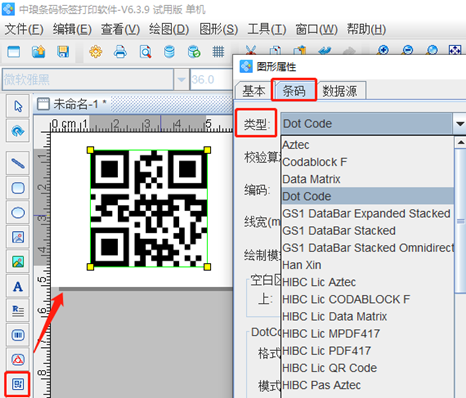The image size is (466, 398).
Task: Open the font name dropdown arrow
Action: (x=181, y=80)
